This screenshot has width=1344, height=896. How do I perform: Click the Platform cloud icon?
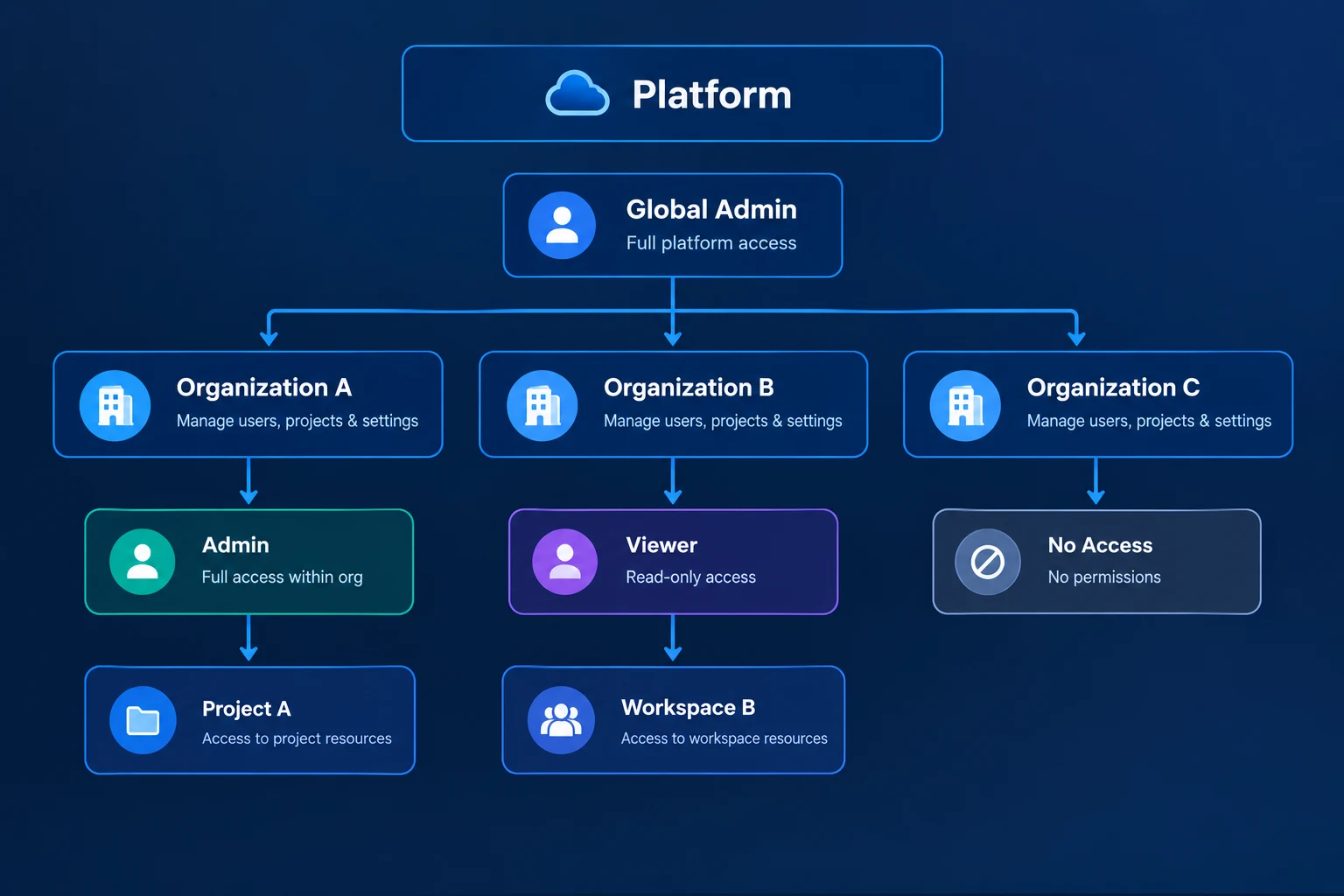577,94
